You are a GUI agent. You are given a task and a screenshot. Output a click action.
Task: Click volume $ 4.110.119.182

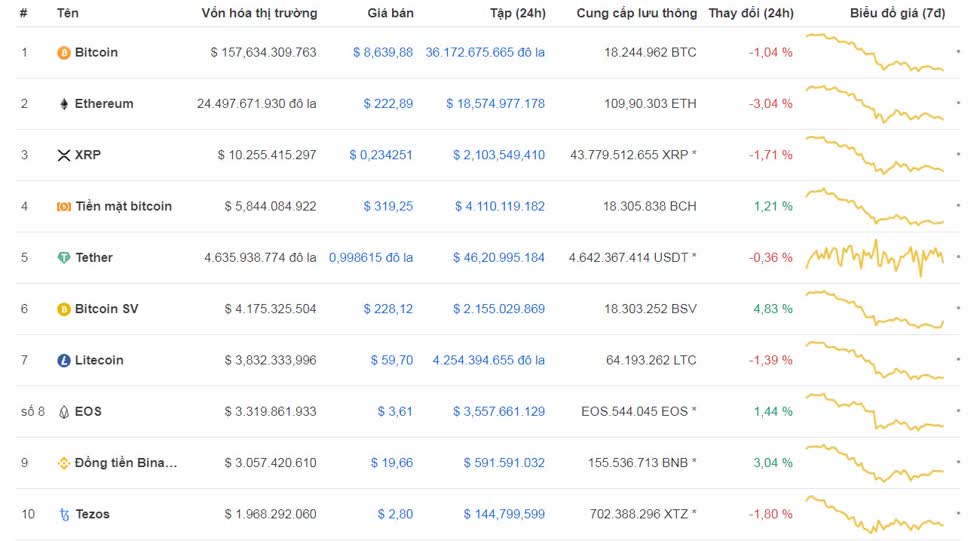tap(499, 206)
